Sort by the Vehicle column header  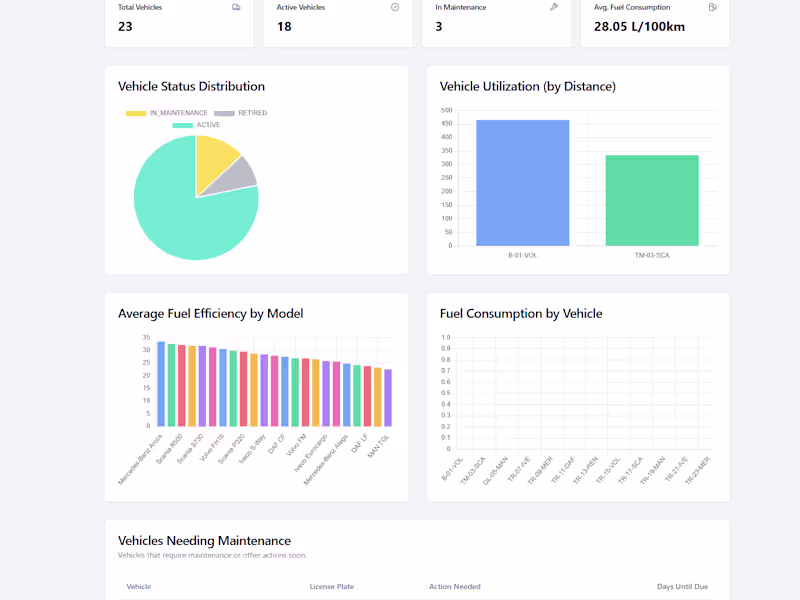[139, 587]
